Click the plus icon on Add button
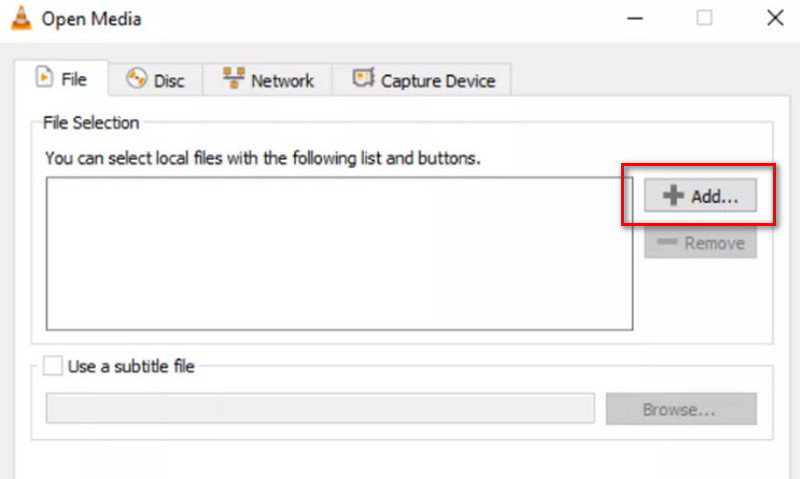This screenshot has width=800, height=479. tap(673, 195)
